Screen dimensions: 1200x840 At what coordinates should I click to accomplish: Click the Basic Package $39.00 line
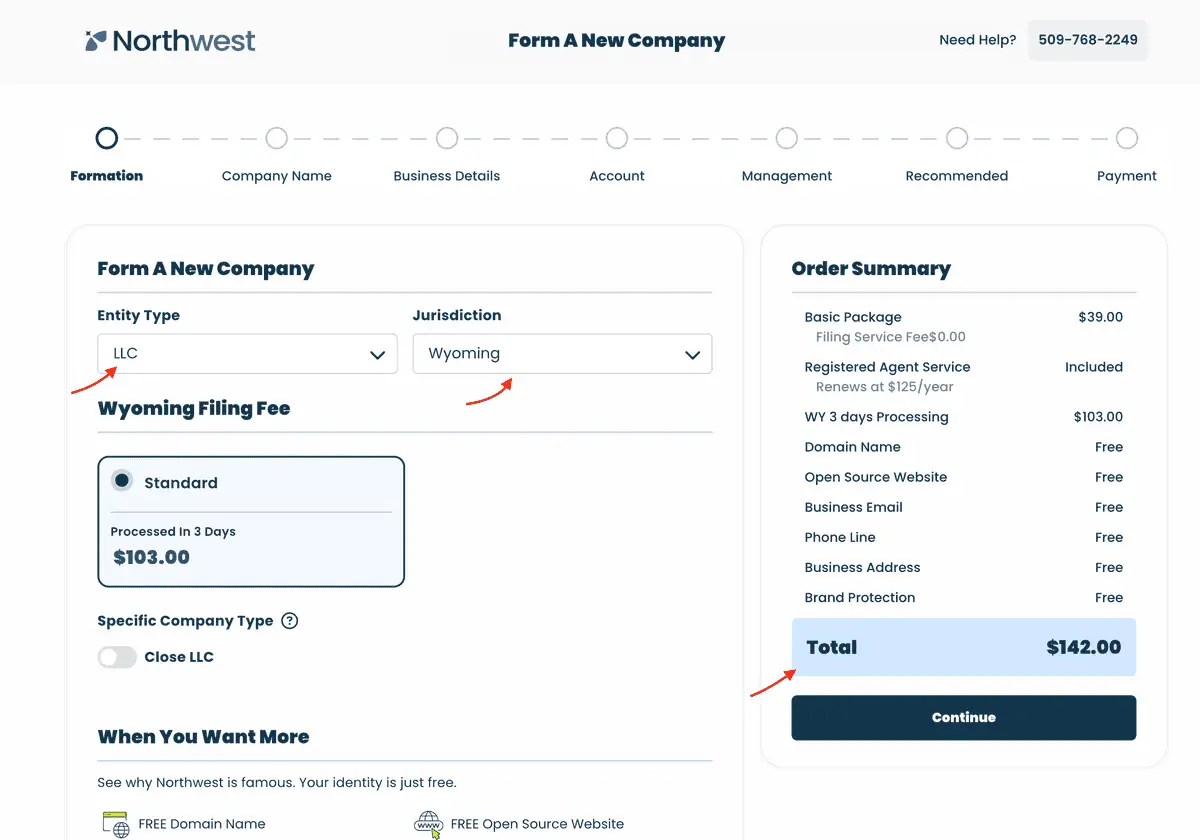[964, 317]
